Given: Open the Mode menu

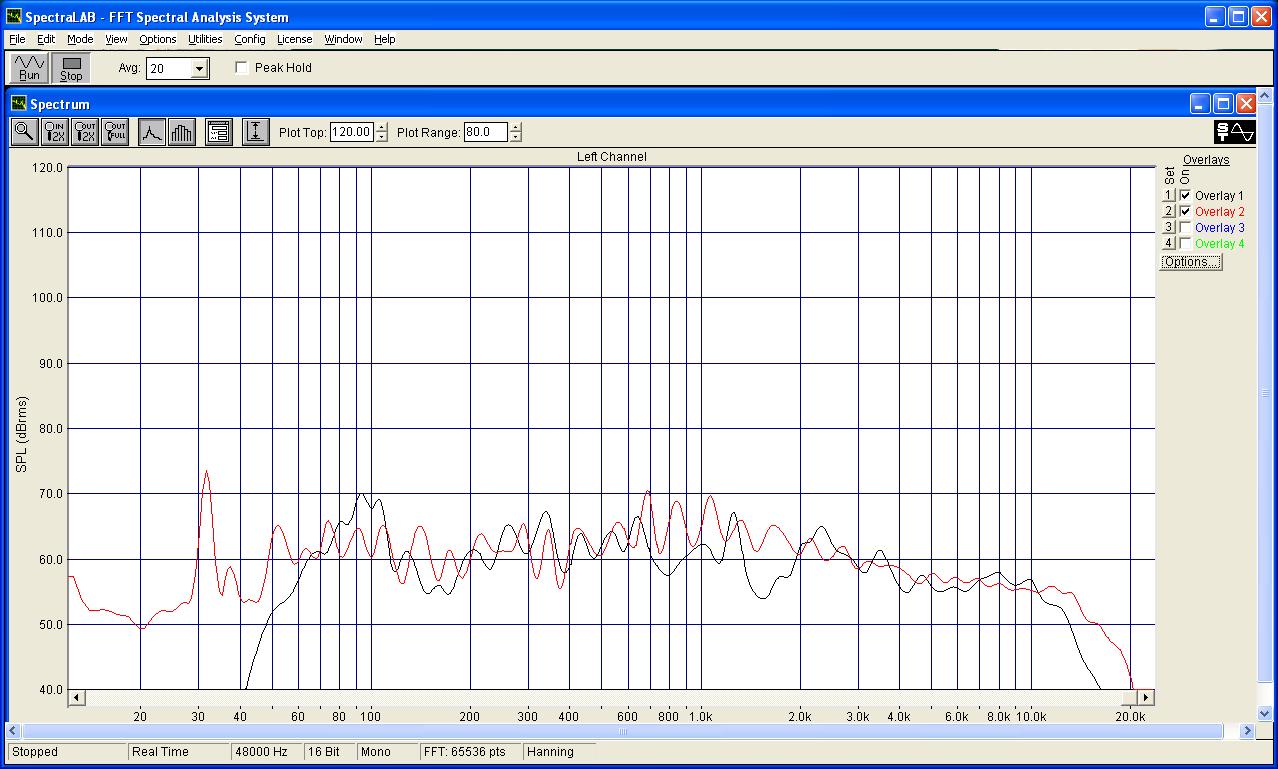Looking at the screenshot, I should [x=80, y=39].
